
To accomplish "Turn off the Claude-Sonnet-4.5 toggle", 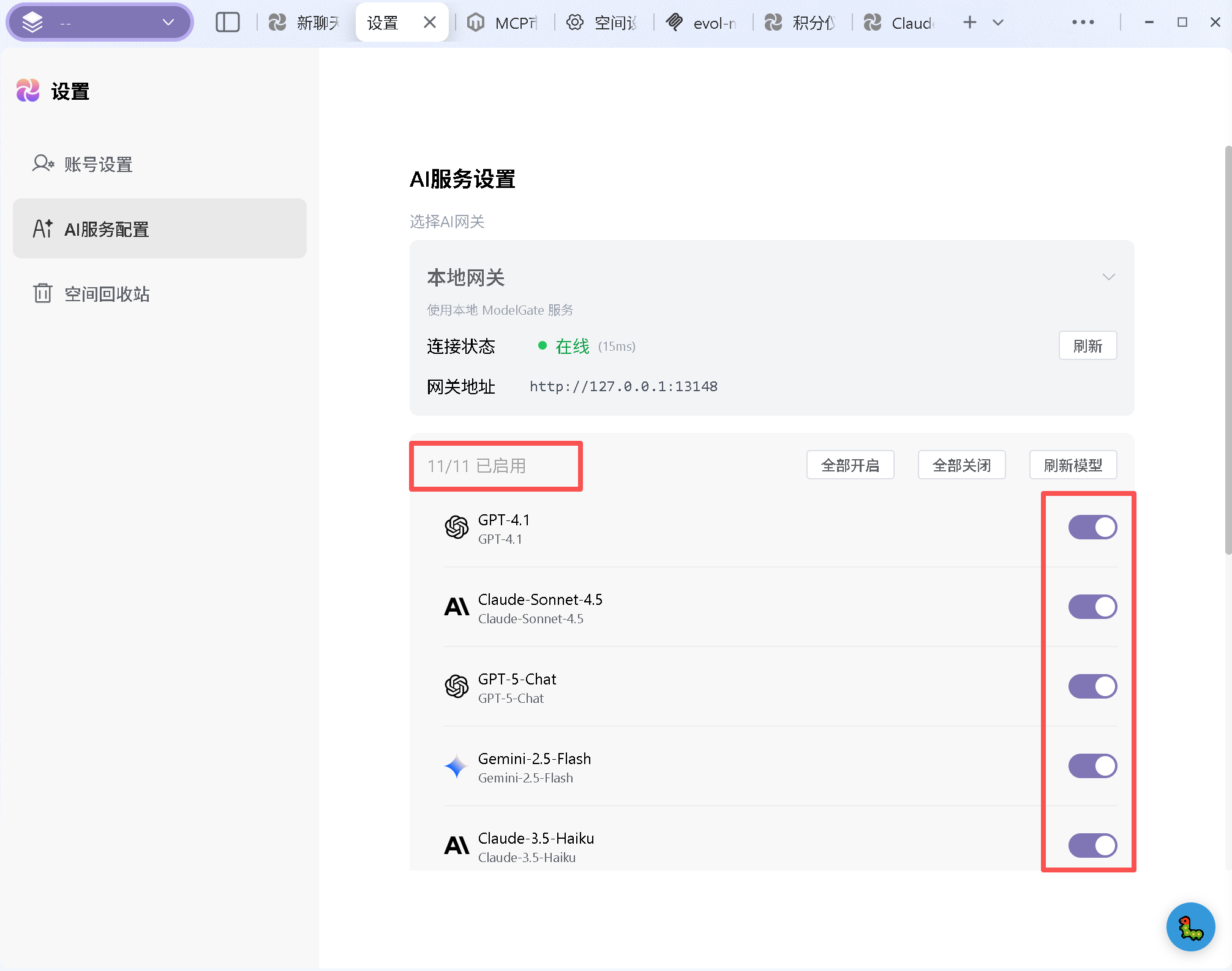I will pyautogui.click(x=1092, y=607).
